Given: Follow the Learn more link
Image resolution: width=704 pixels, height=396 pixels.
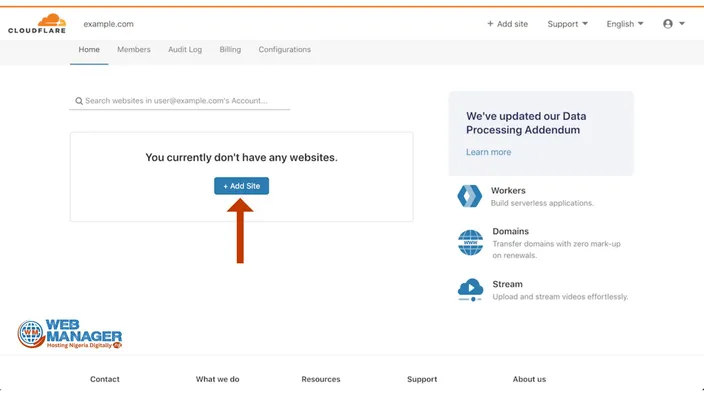Looking at the screenshot, I should pos(488,152).
